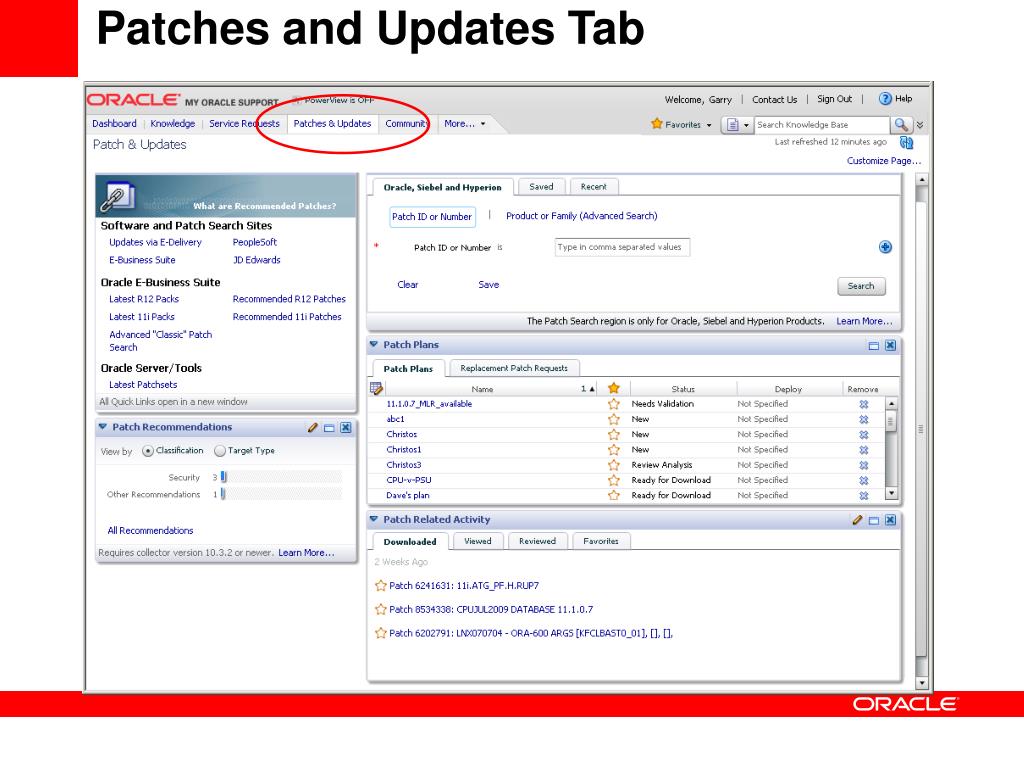Click the Clear link
The height and width of the screenshot is (768, 1024).
pyautogui.click(x=408, y=285)
